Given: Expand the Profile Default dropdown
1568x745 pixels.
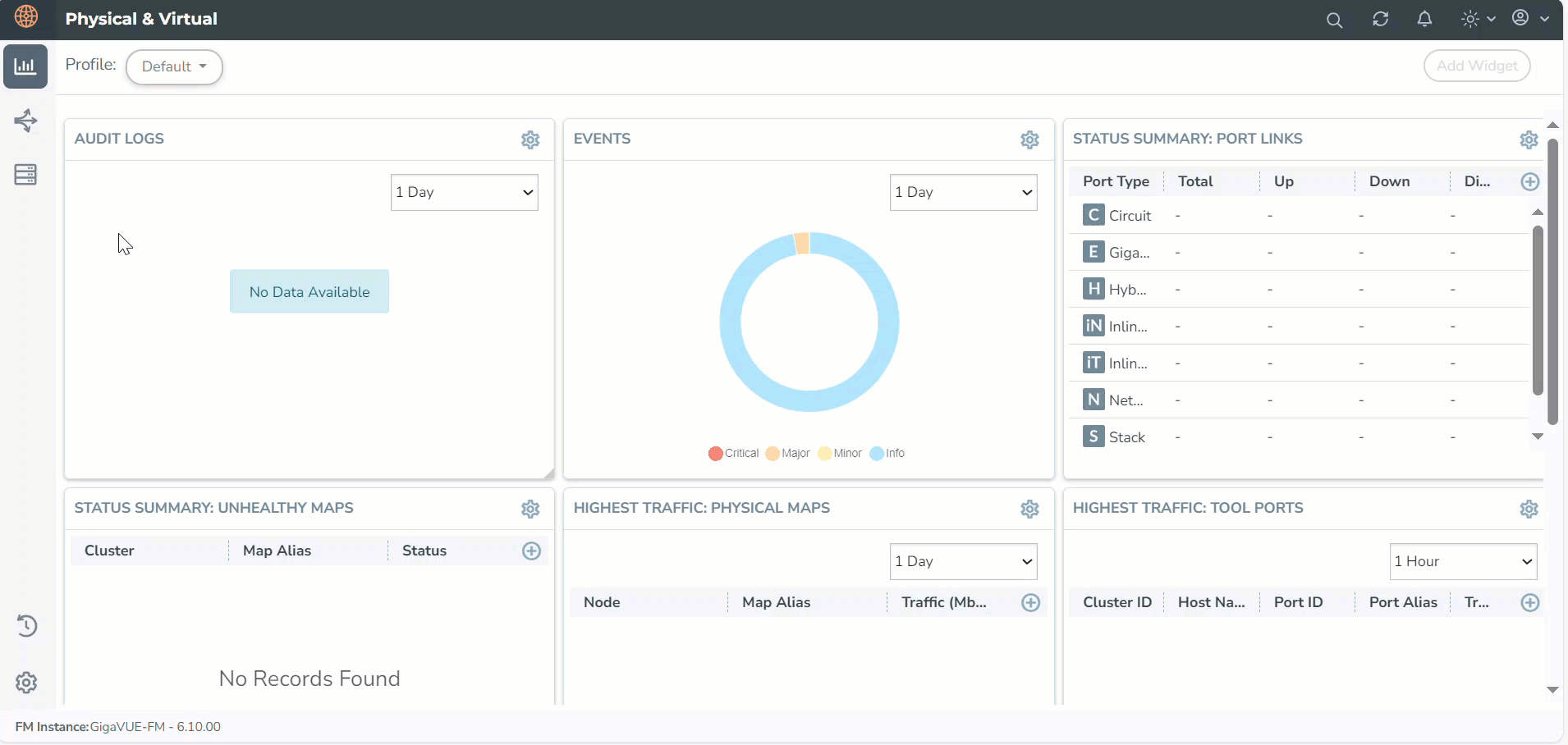Looking at the screenshot, I should 174,66.
